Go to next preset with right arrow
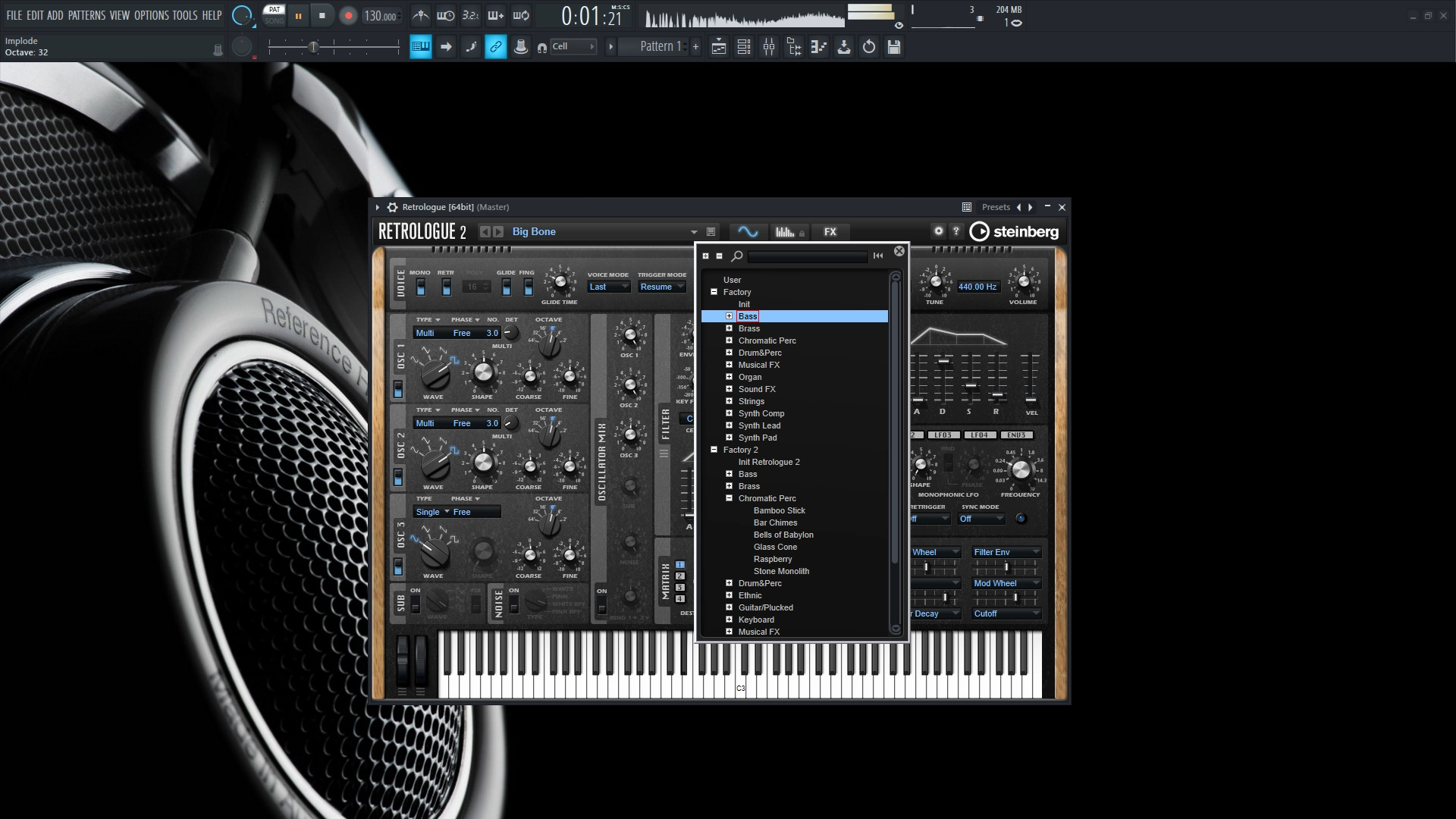The height and width of the screenshot is (819, 1456). coord(1030,207)
